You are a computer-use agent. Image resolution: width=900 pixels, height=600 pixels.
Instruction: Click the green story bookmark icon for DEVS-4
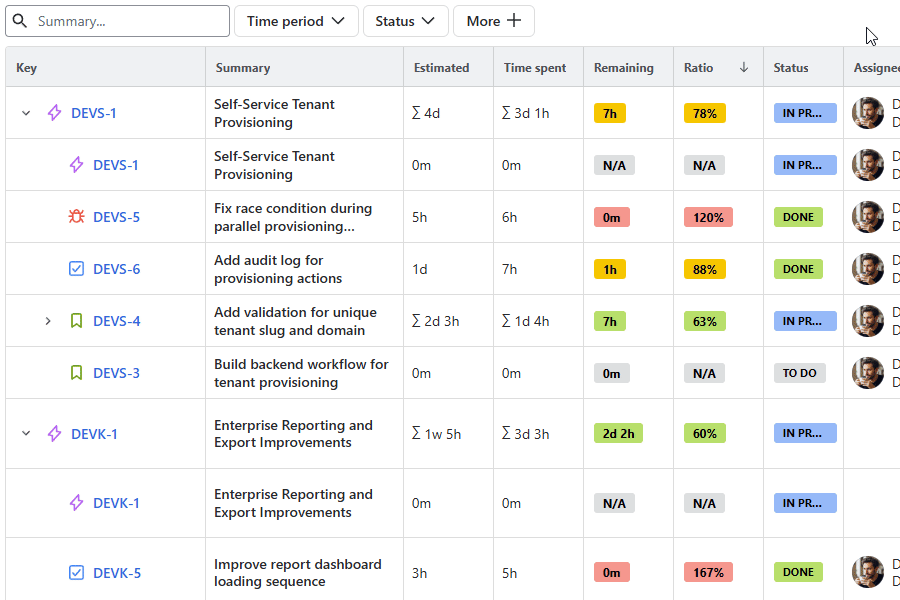point(77,321)
